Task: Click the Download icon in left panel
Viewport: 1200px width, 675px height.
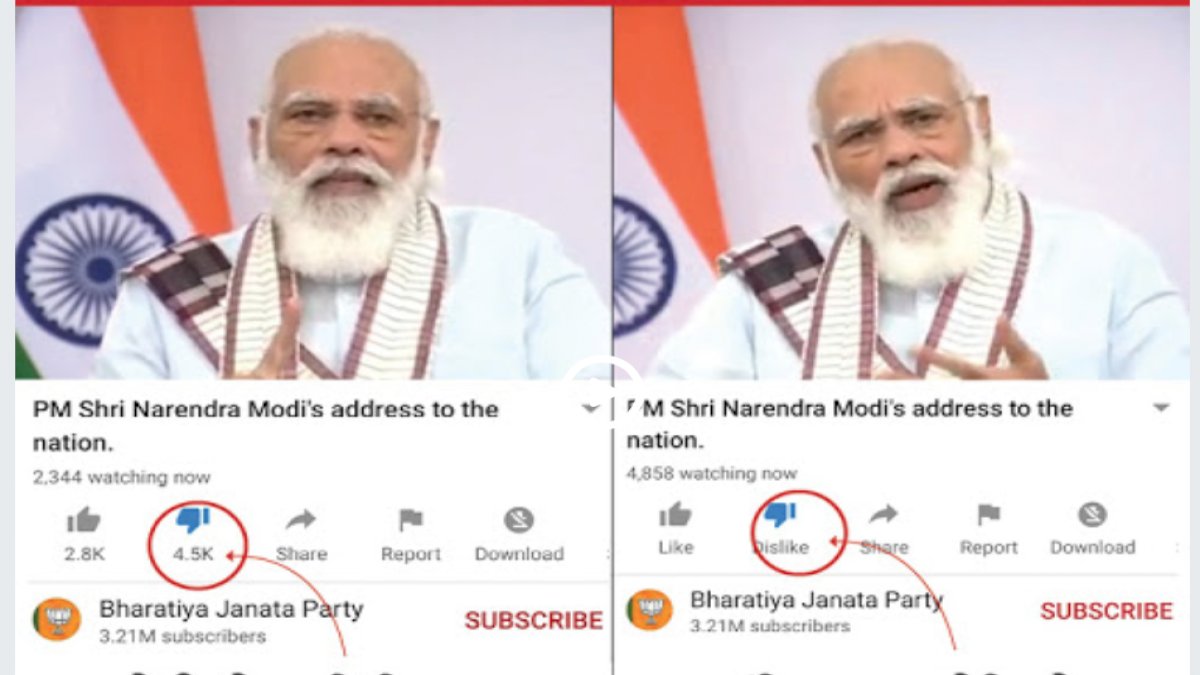Action: pyautogui.click(x=518, y=520)
